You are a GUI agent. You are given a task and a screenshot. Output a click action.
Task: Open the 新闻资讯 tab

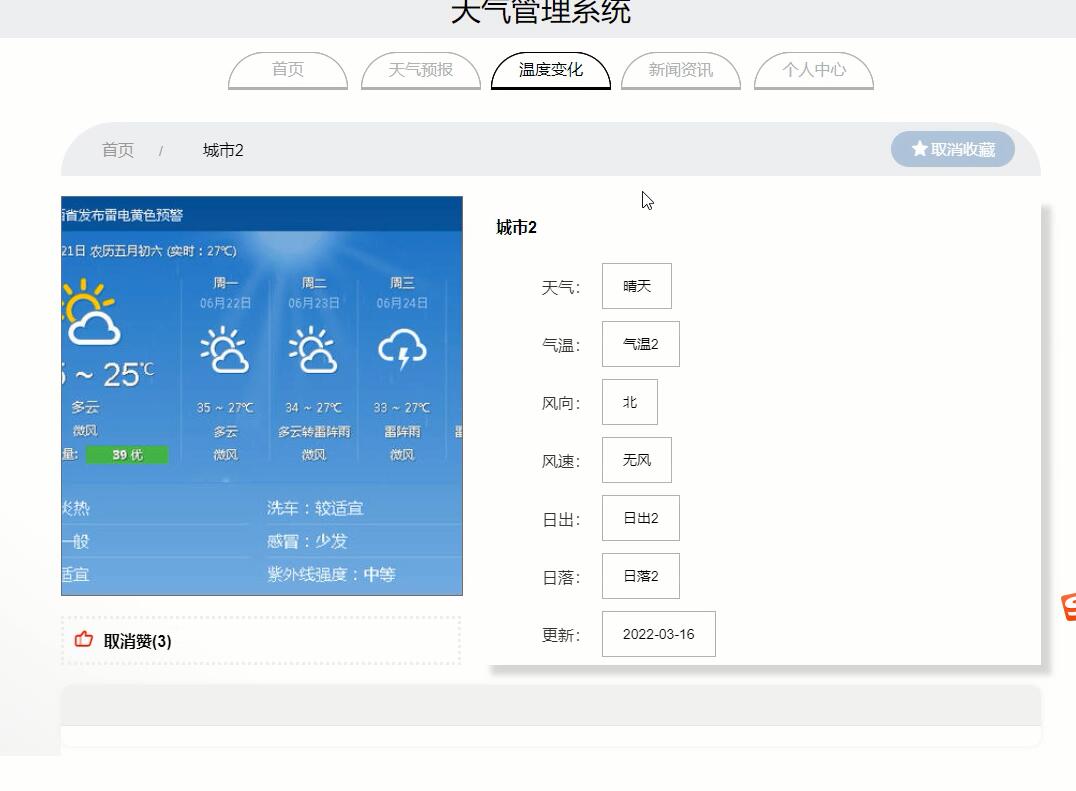click(681, 70)
